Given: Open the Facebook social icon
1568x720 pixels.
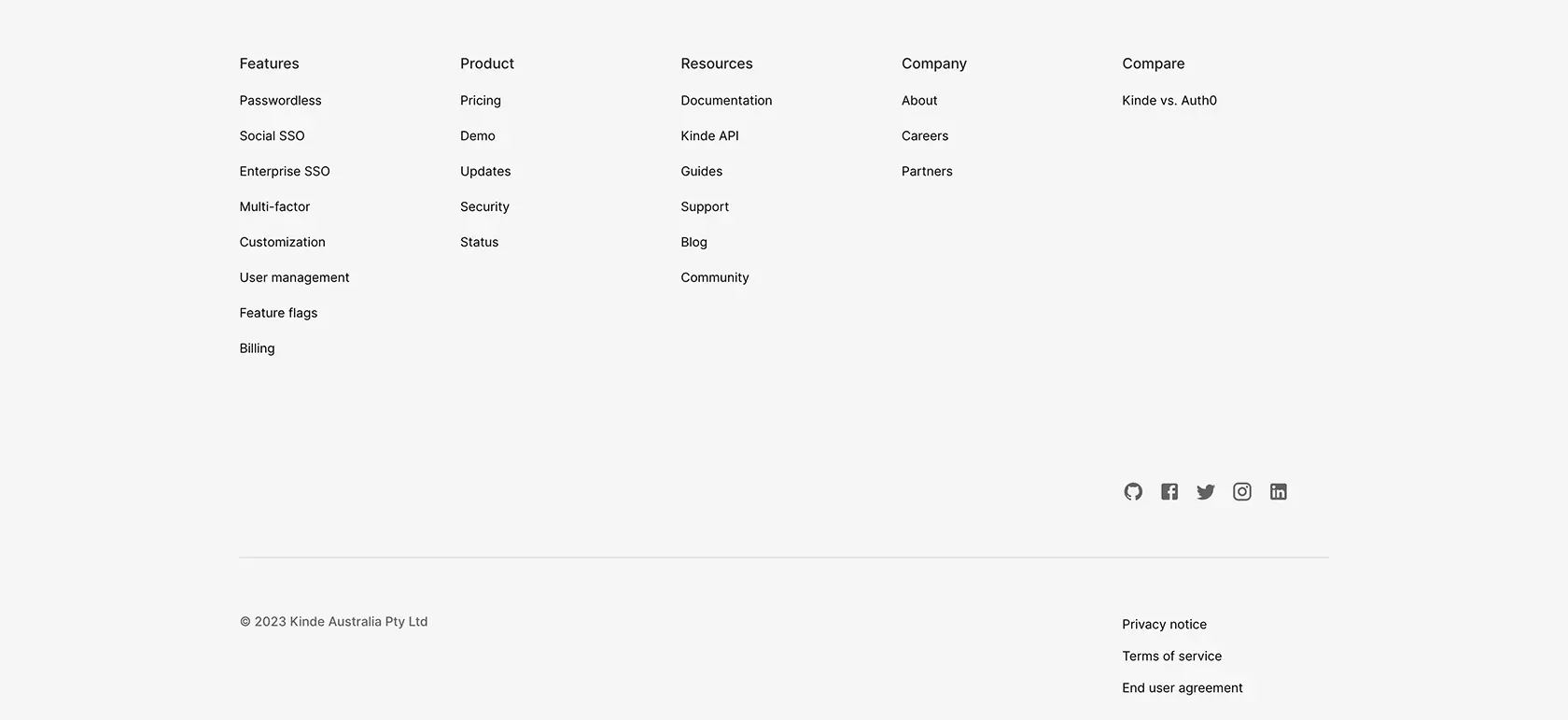Looking at the screenshot, I should click(1169, 491).
